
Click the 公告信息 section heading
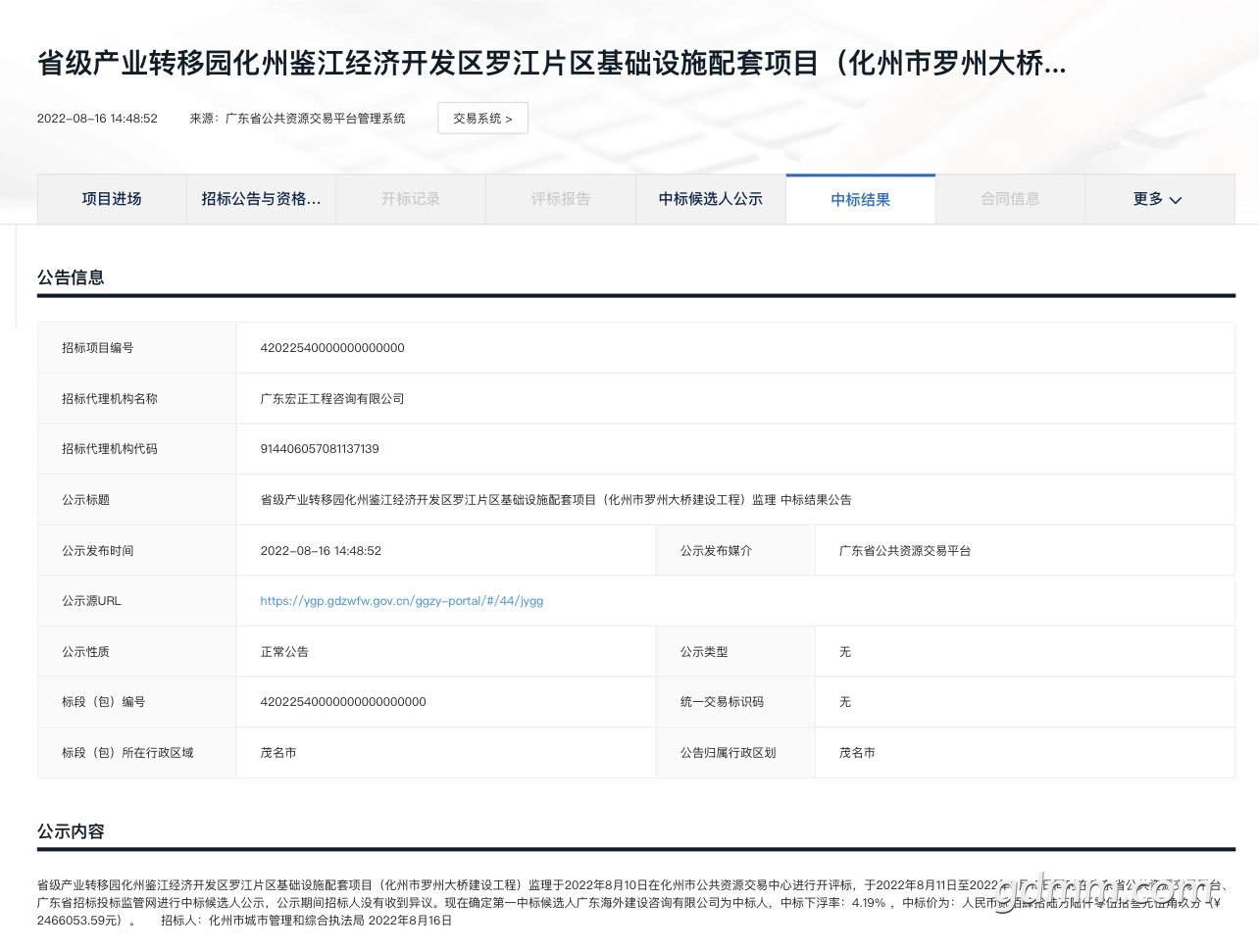click(71, 277)
